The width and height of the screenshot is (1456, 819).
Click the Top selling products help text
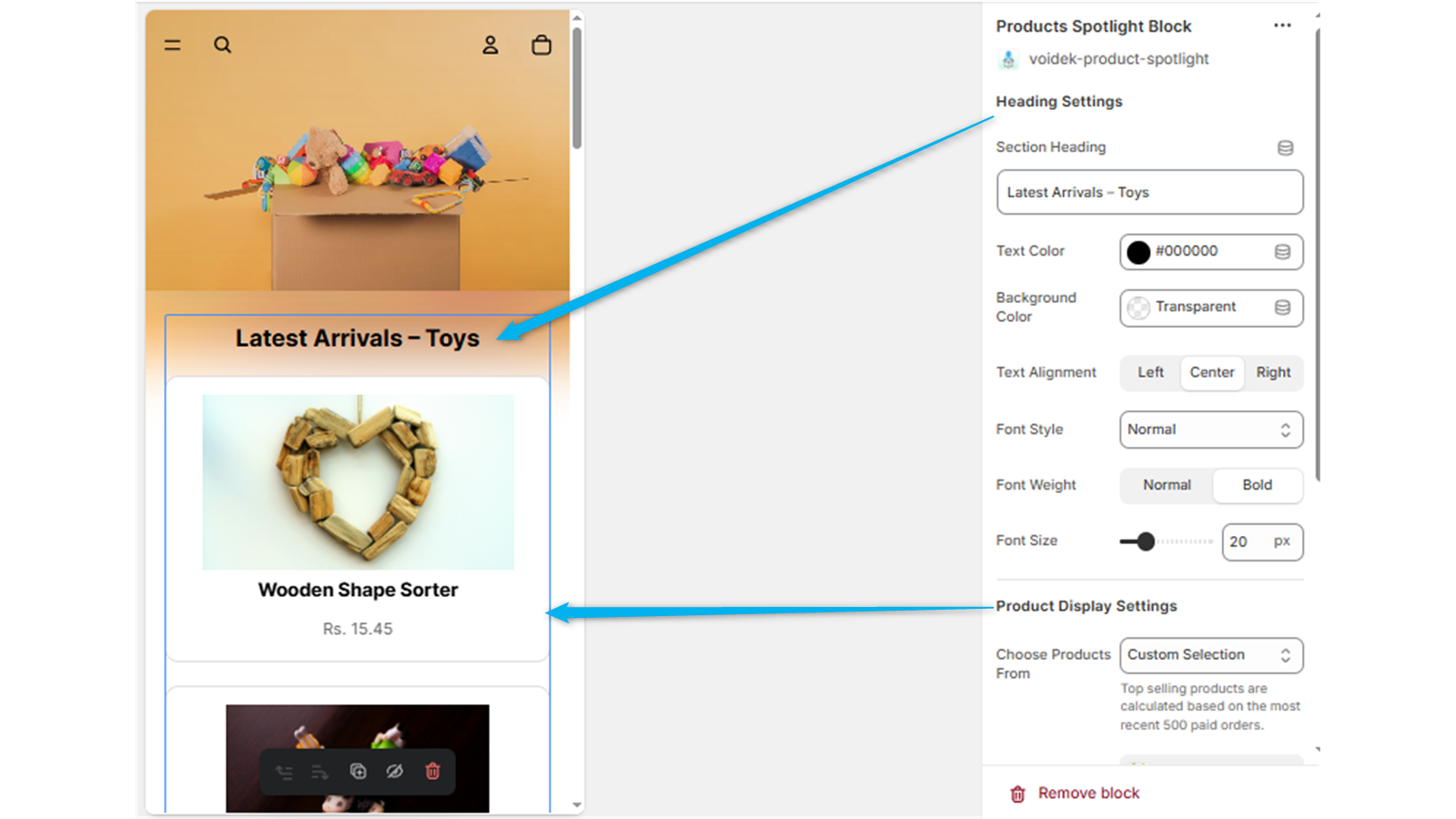pyautogui.click(x=1210, y=707)
